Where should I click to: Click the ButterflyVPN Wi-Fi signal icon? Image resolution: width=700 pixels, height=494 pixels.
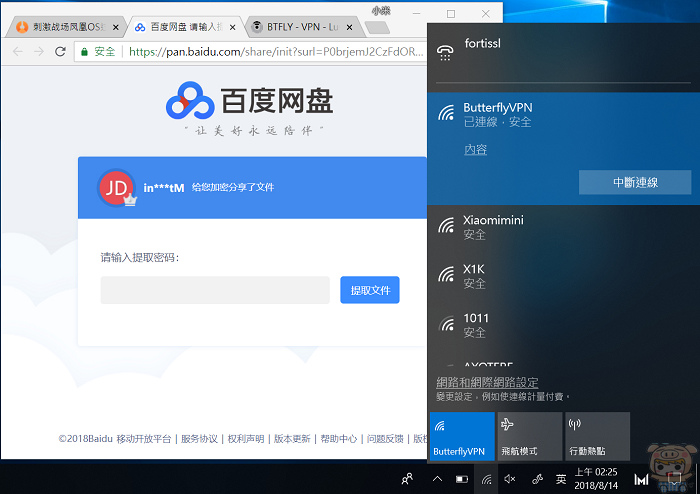tap(446, 112)
